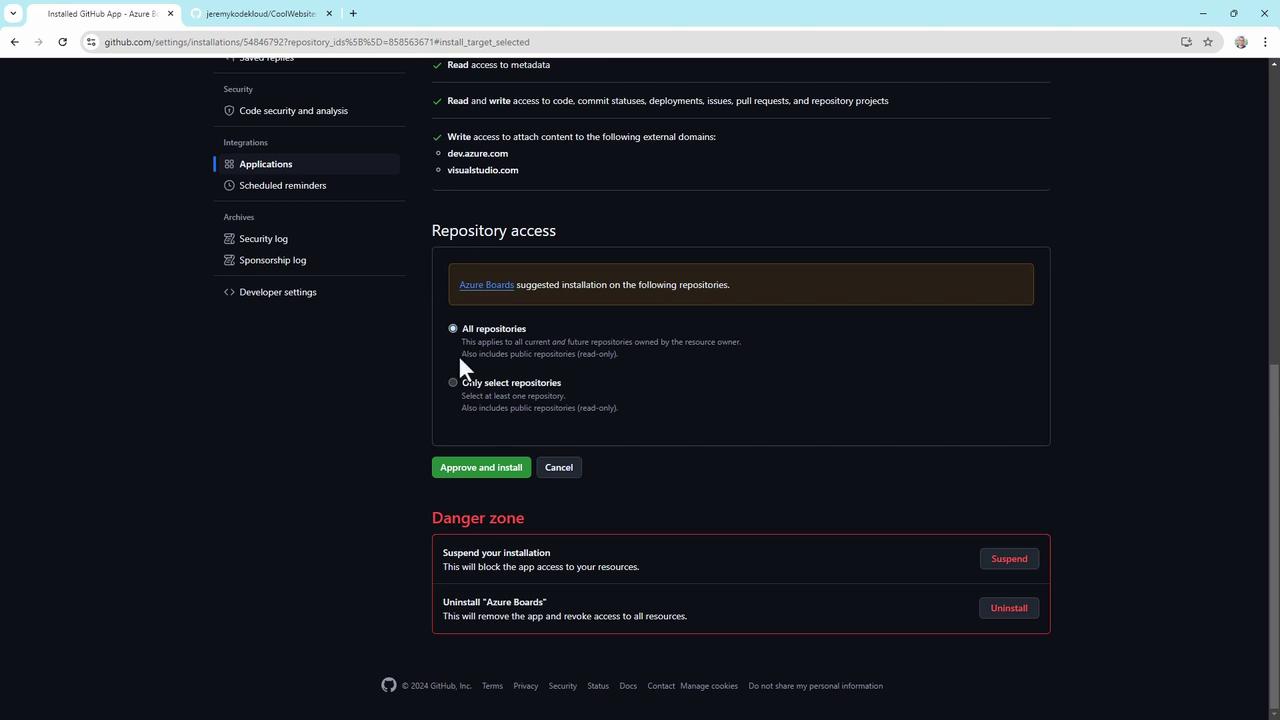
Task: Open the Azure Boards link
Action: (x=486, y=285)
